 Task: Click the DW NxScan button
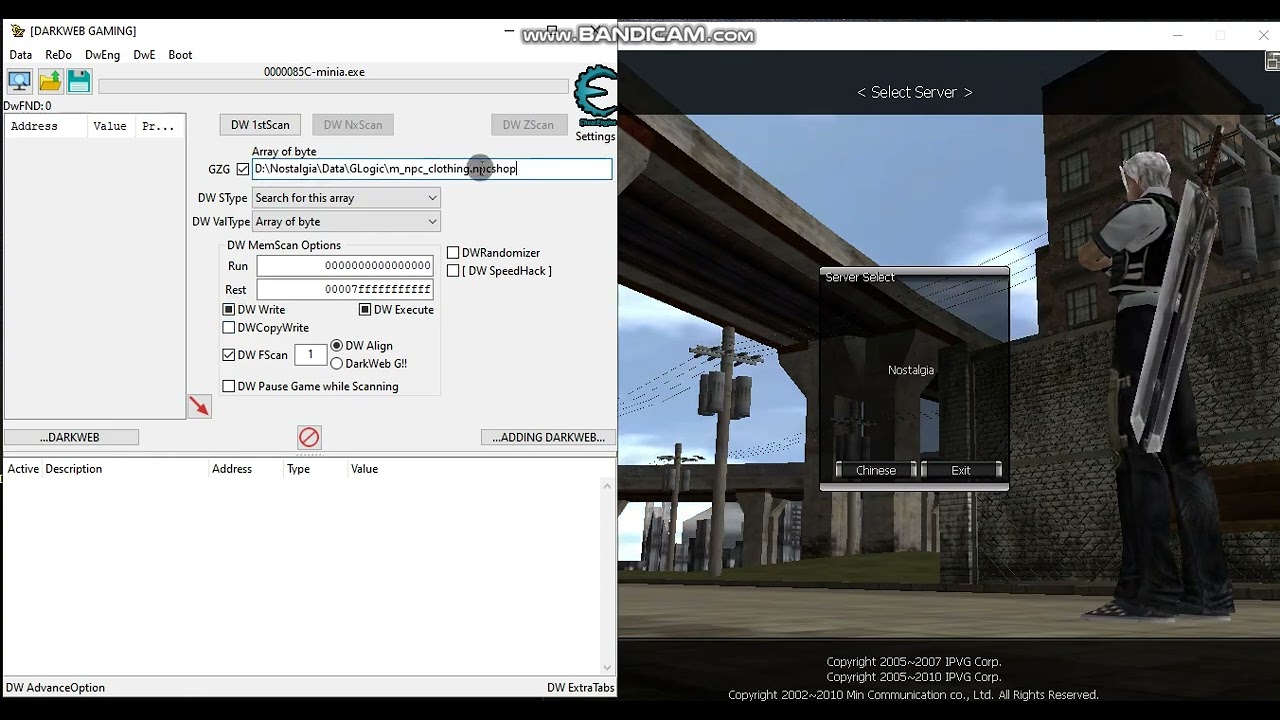[353, 125]
